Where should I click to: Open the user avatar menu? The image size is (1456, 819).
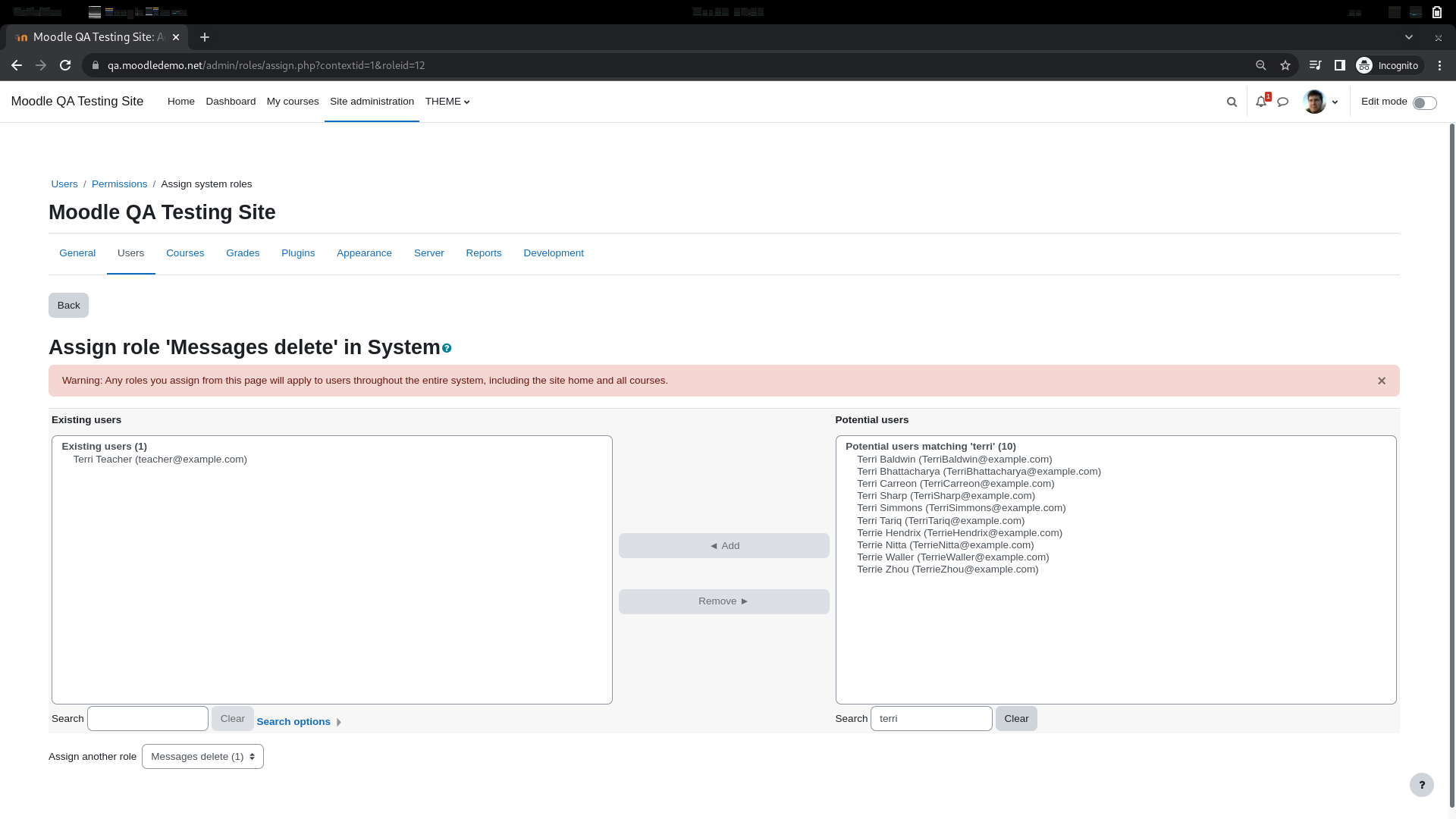[x=1320, y=102]
